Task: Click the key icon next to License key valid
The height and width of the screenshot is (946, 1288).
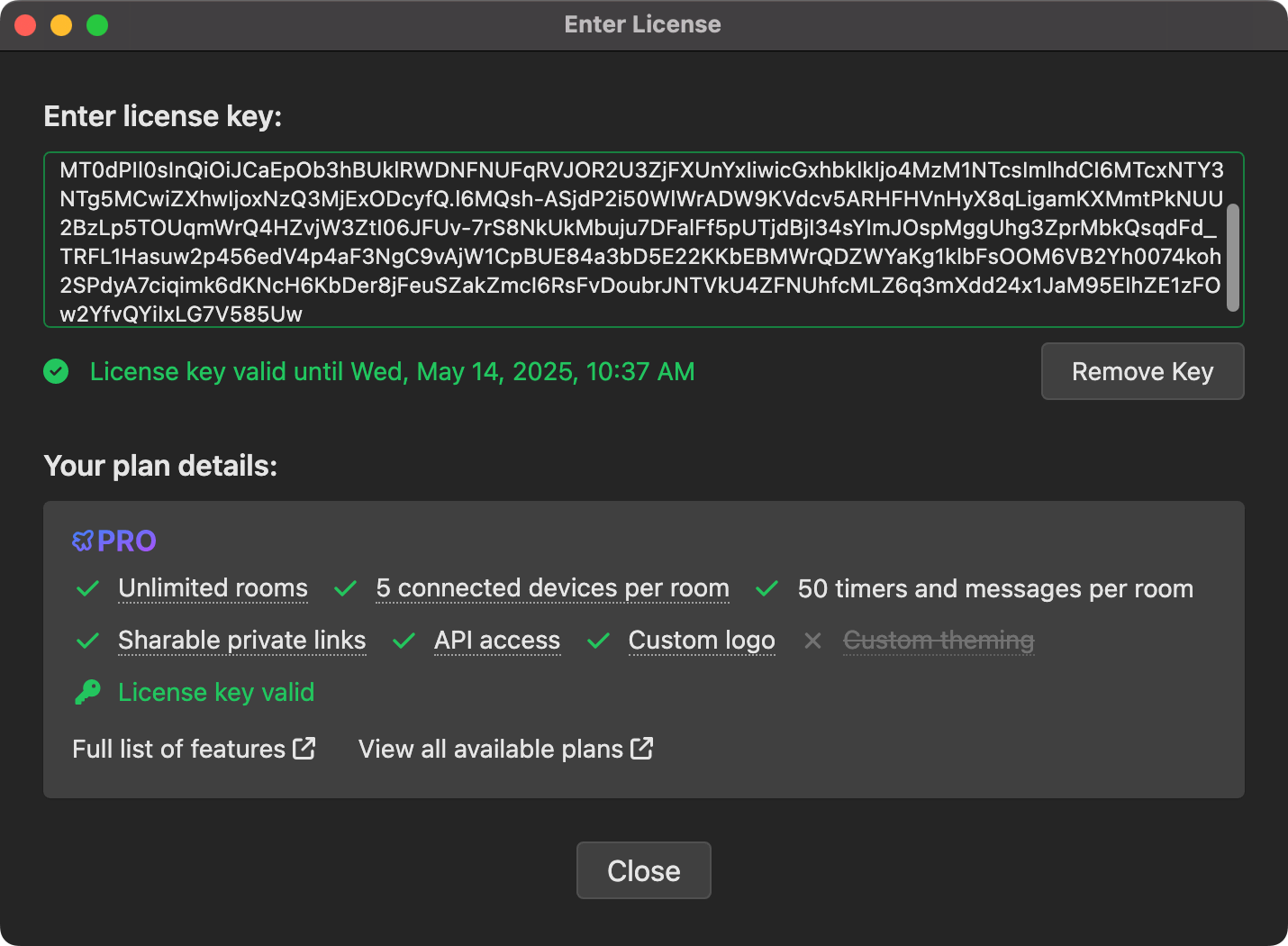Action: point(86,692)
